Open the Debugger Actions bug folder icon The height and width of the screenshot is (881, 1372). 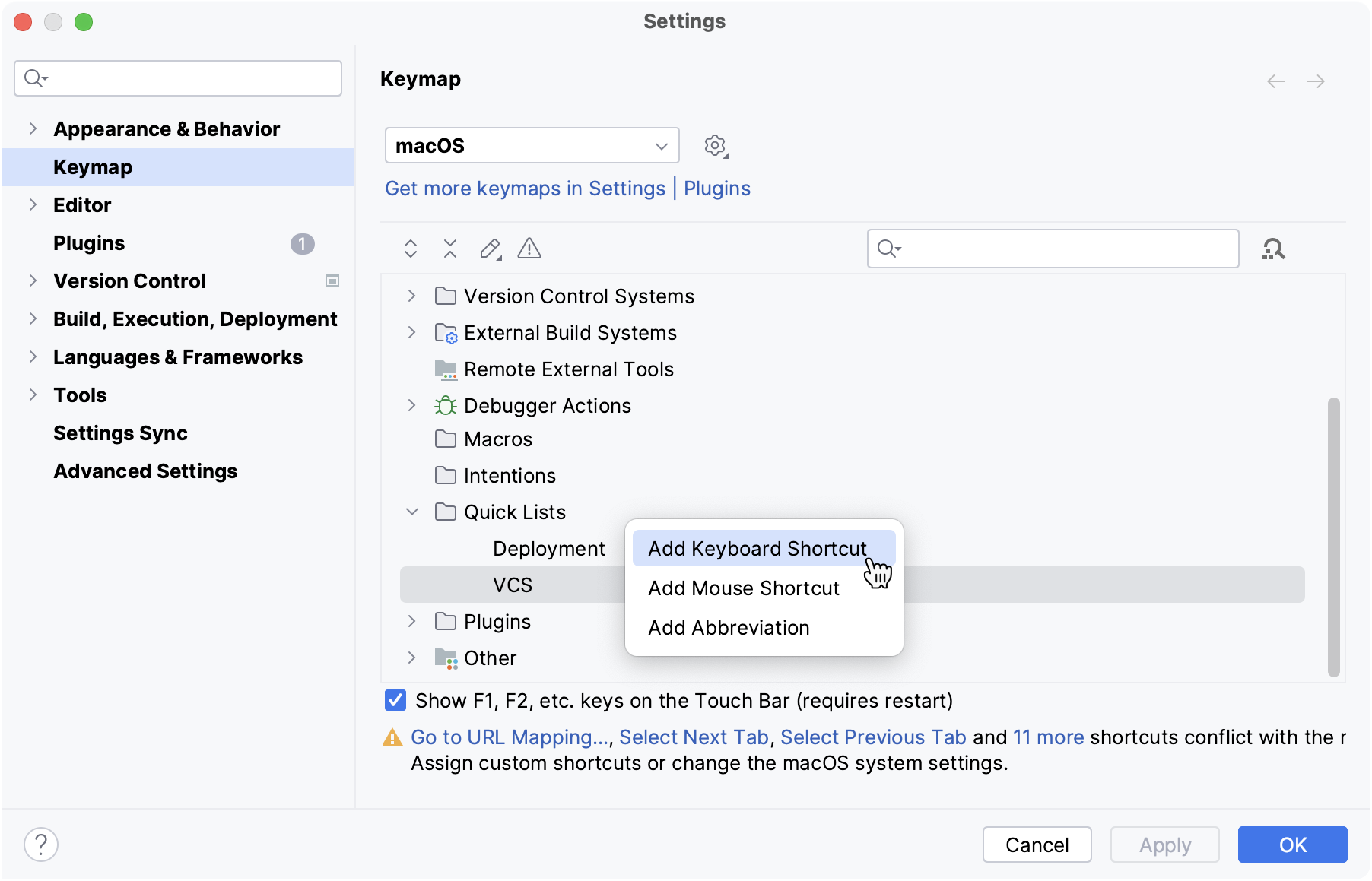446,405
